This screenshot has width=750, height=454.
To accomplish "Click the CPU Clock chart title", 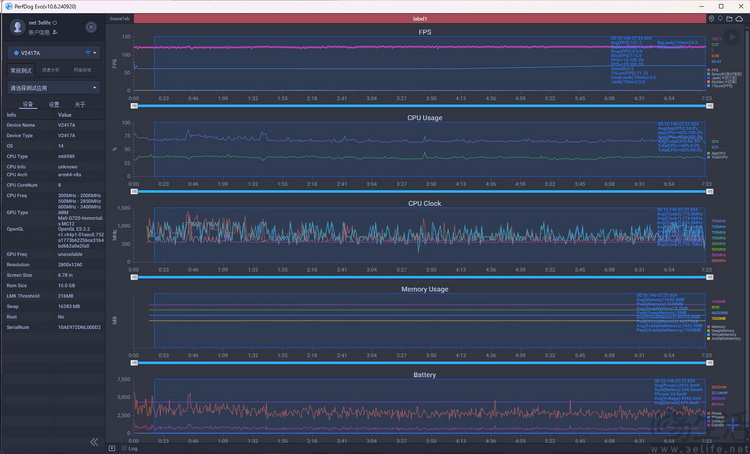I will (x=425, y=203).
